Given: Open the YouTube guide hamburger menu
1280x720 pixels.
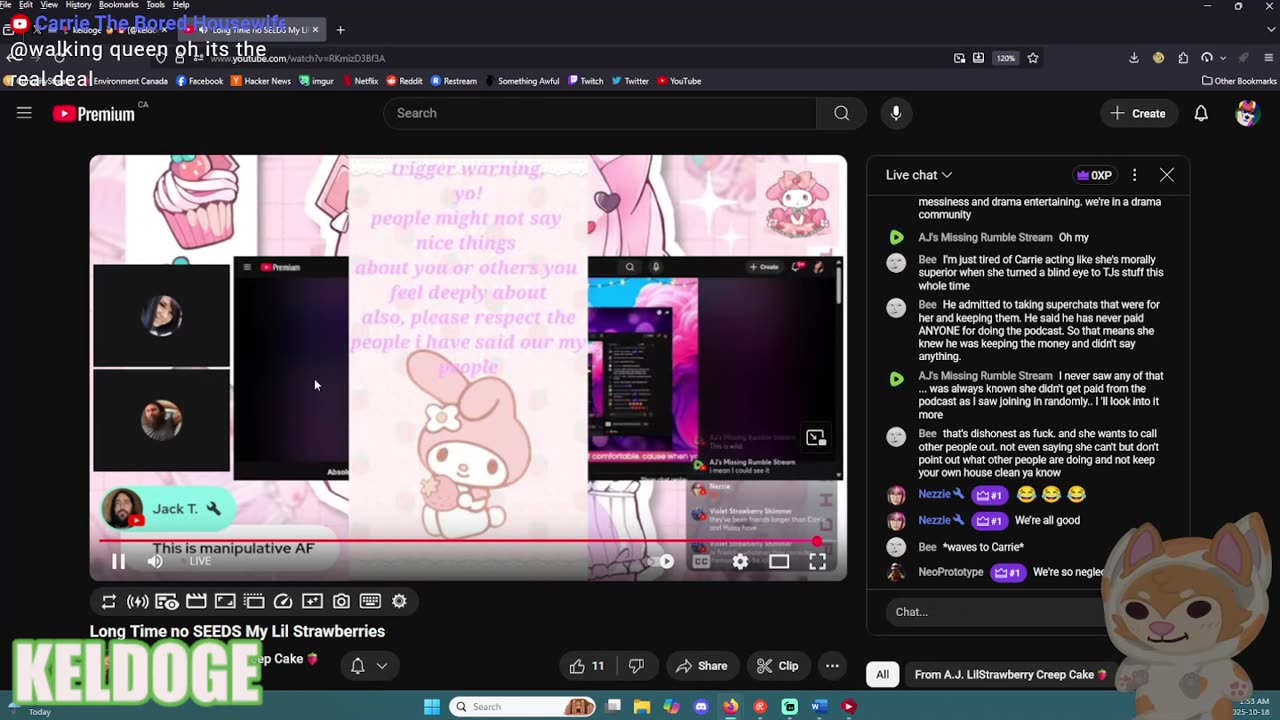Looking at the screenshot, I should [x=24, y=113].
